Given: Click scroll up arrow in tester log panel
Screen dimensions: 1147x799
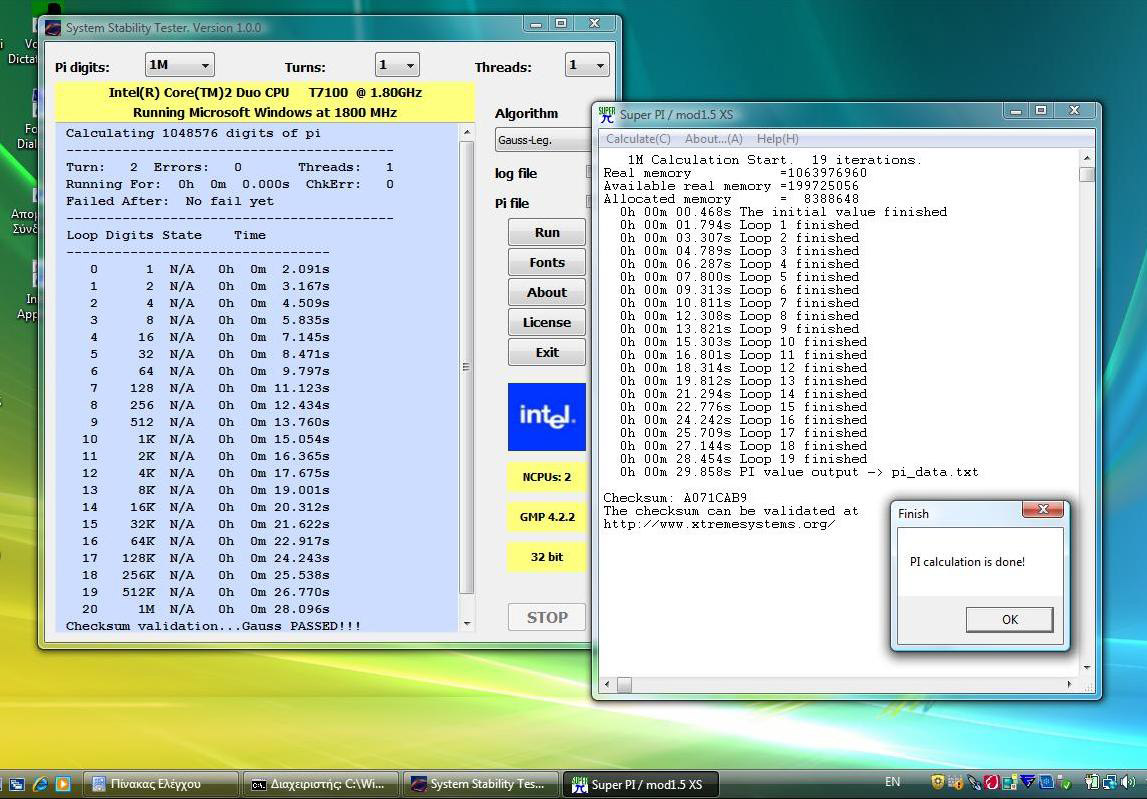Looking at the screenshot, I should tap(466, 132).
